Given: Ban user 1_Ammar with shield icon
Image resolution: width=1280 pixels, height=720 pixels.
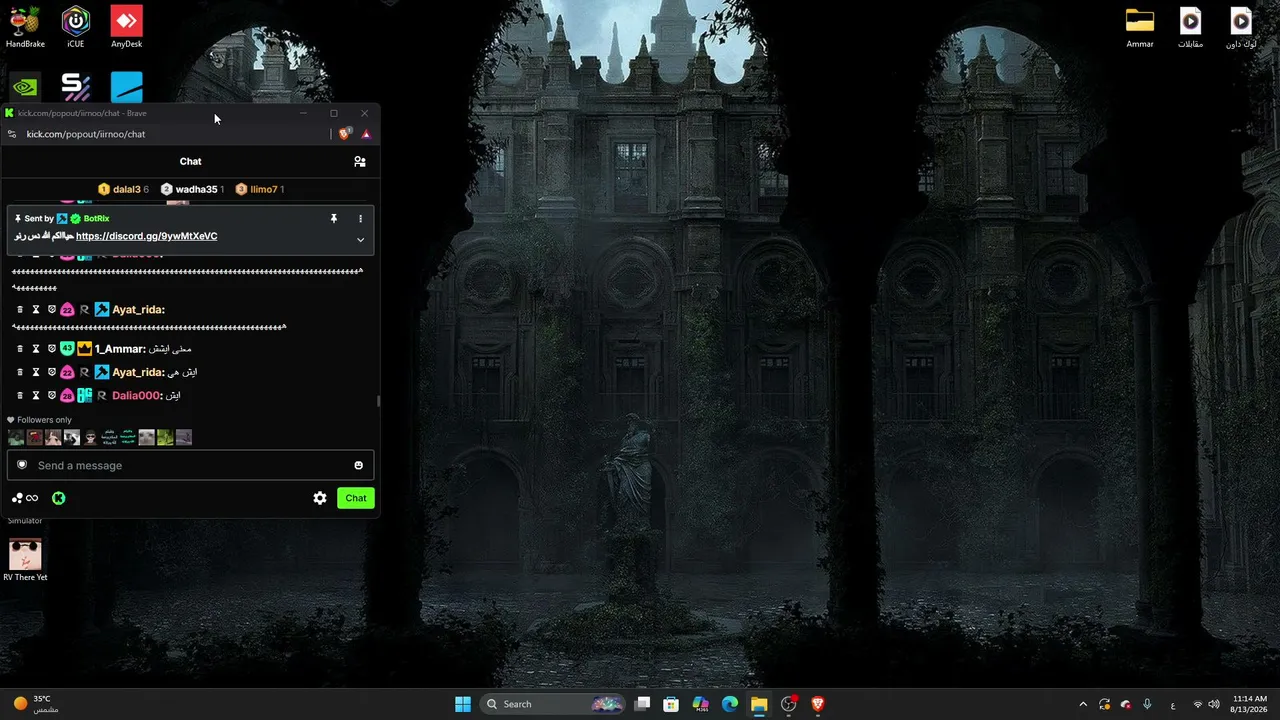Looking at the screenshot, I should click(x=52, y=349).
